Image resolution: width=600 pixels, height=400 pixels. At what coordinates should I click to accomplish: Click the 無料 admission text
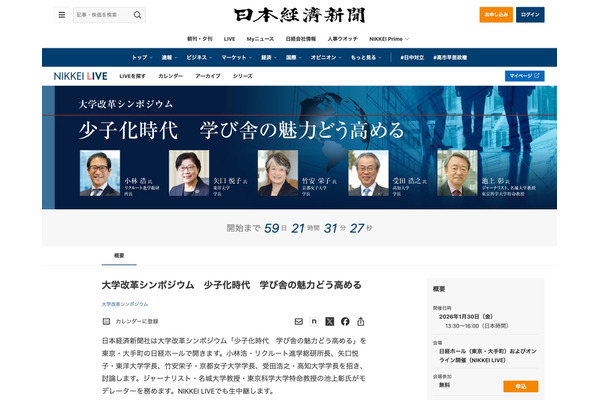[444, 385]
